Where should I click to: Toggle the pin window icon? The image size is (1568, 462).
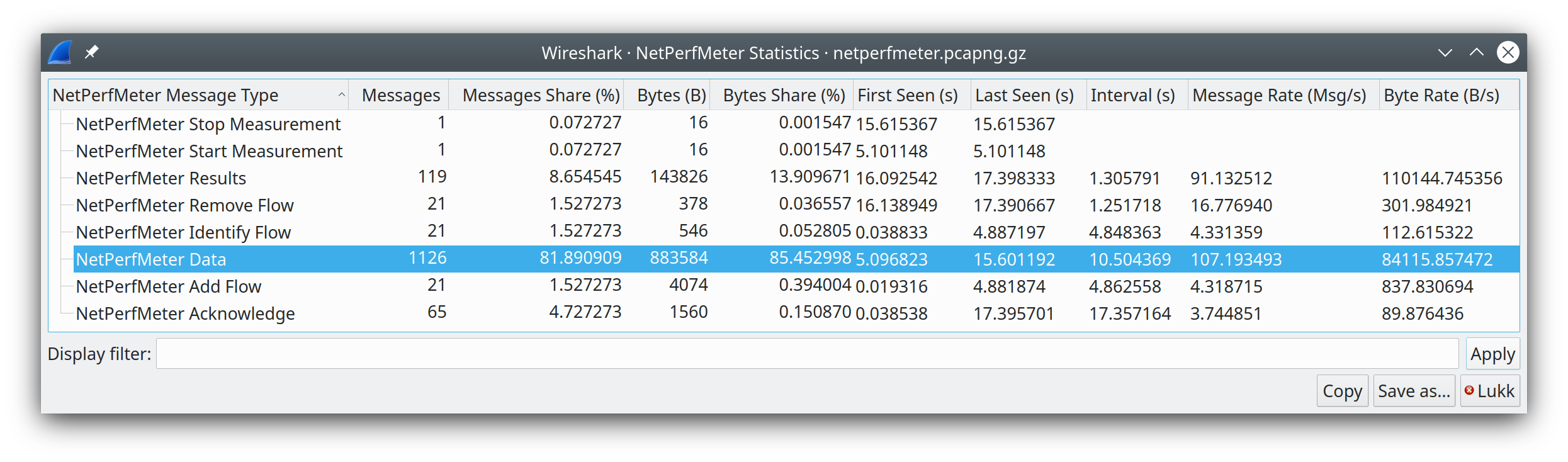point(92,52)
